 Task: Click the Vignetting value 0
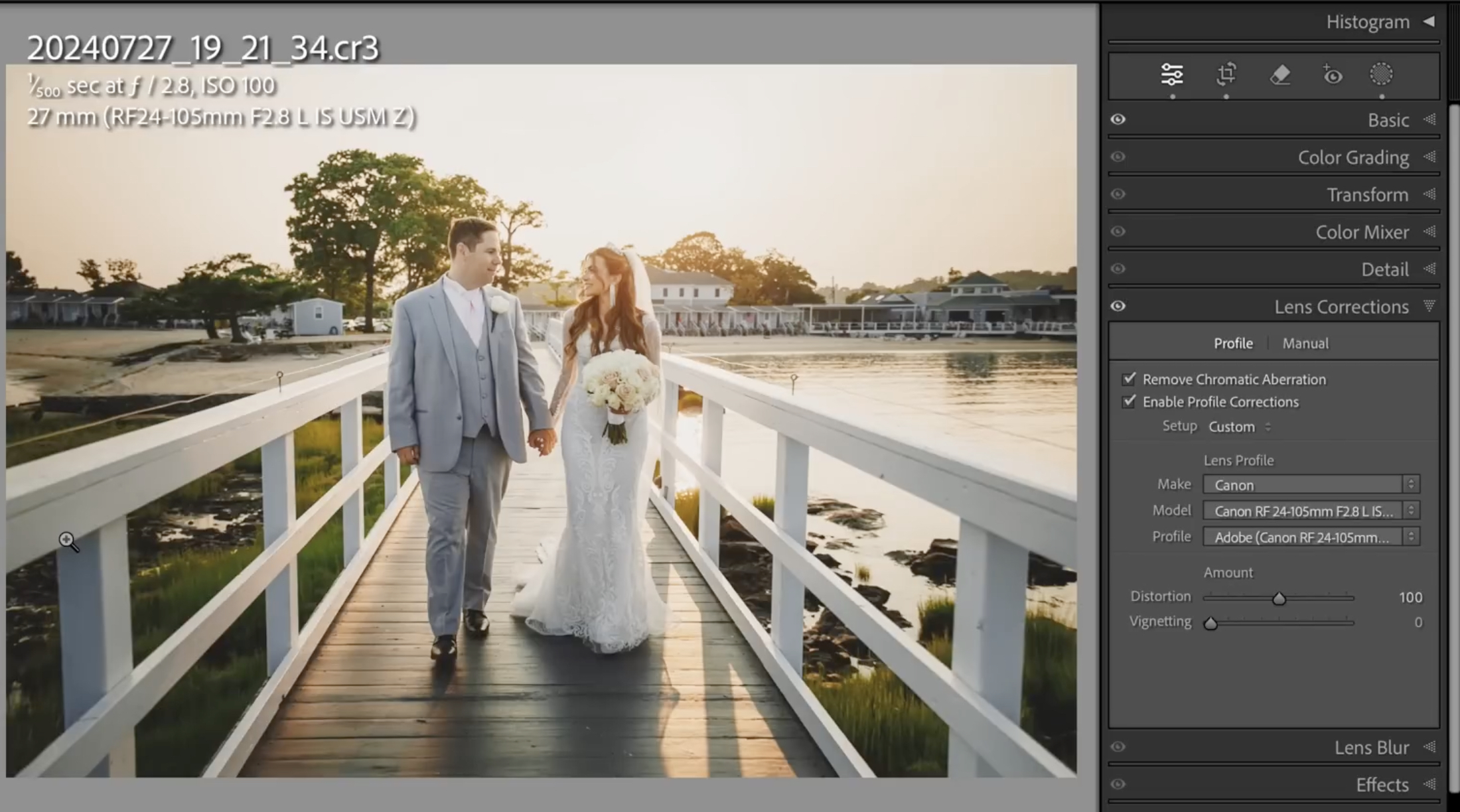tap(1418, 622)
